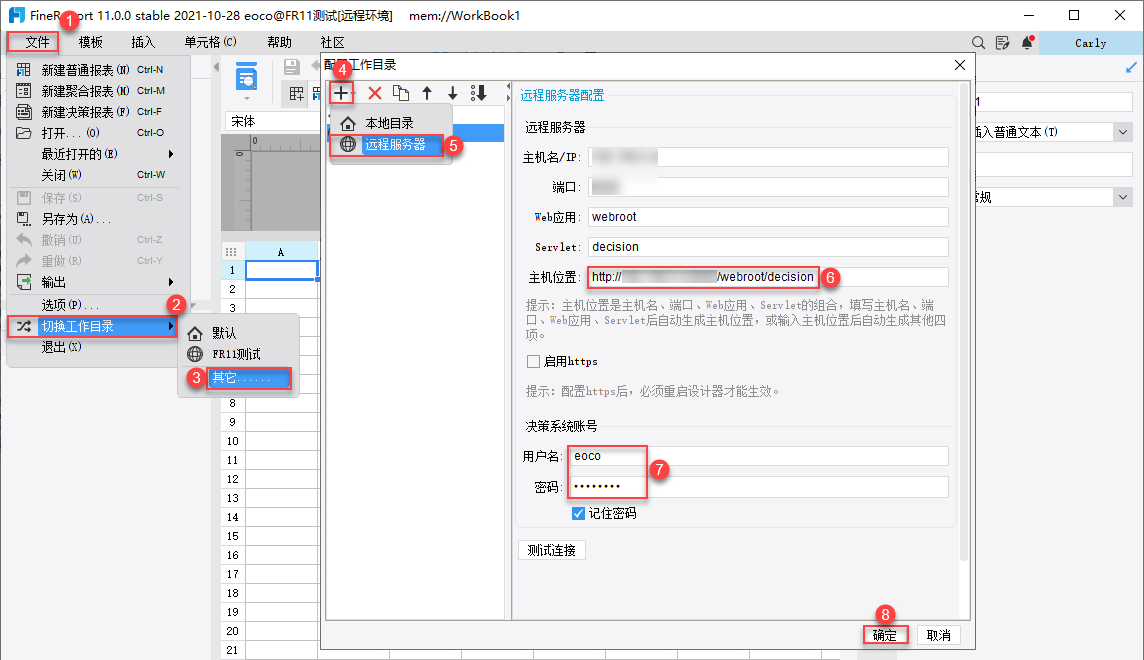Expand 切换工作目录 submenu
The image size is (1144, 660).
[x=93, y=326]
